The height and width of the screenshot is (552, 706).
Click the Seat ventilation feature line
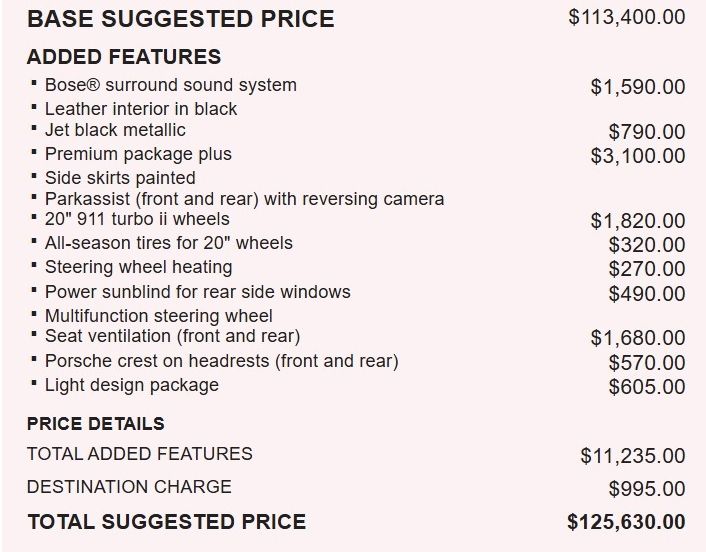(172, 336)
